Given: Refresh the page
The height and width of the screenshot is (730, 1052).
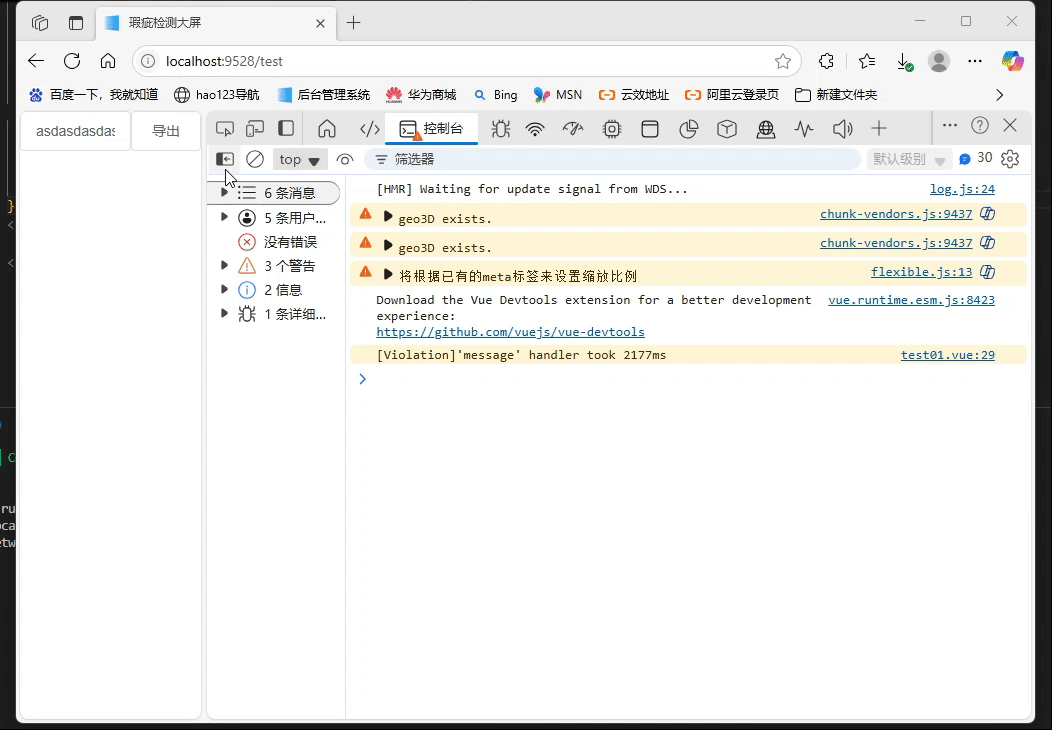Looking at the screenshot, I should coord(72,61).
